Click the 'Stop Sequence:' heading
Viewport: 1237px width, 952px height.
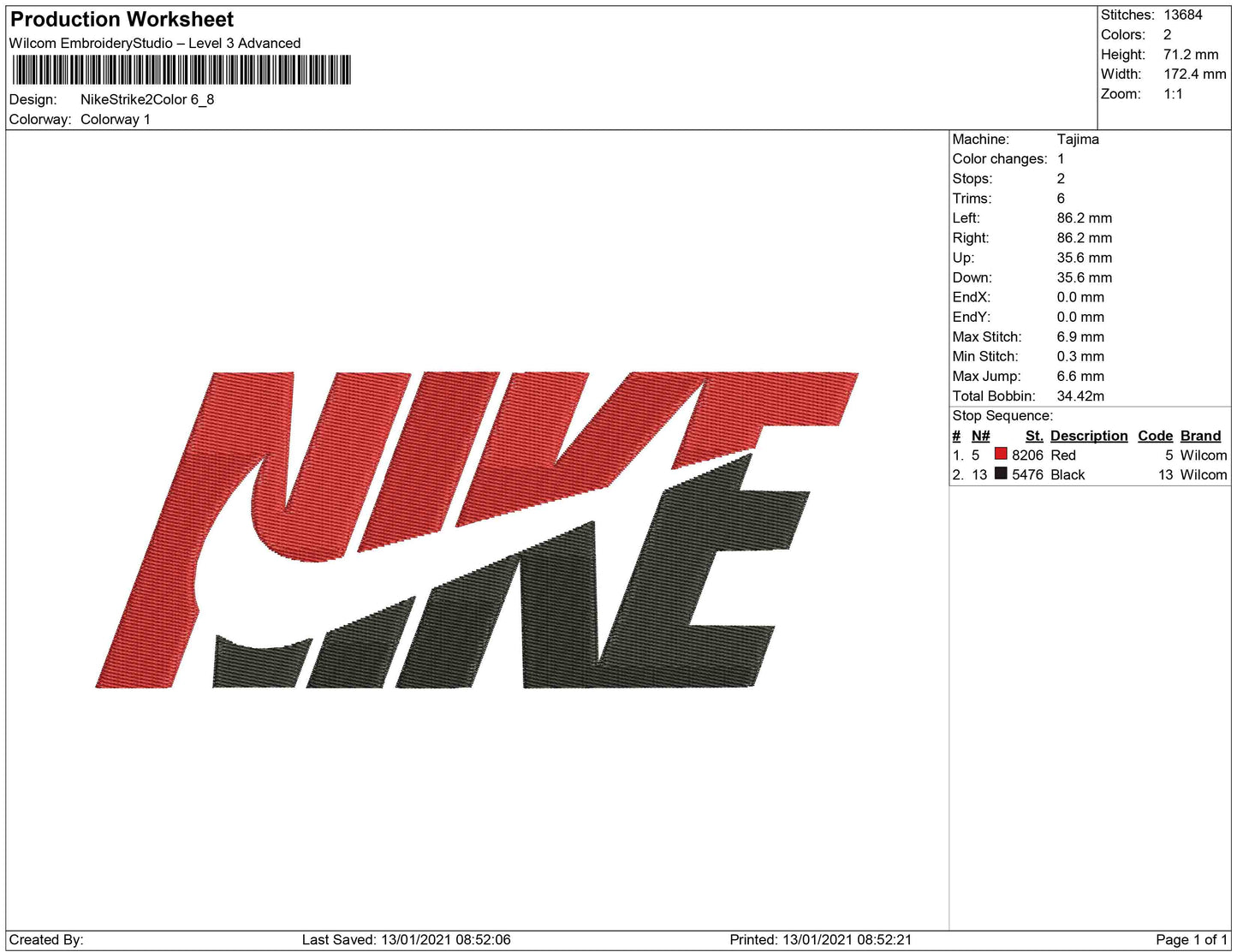pos(1002,415)
